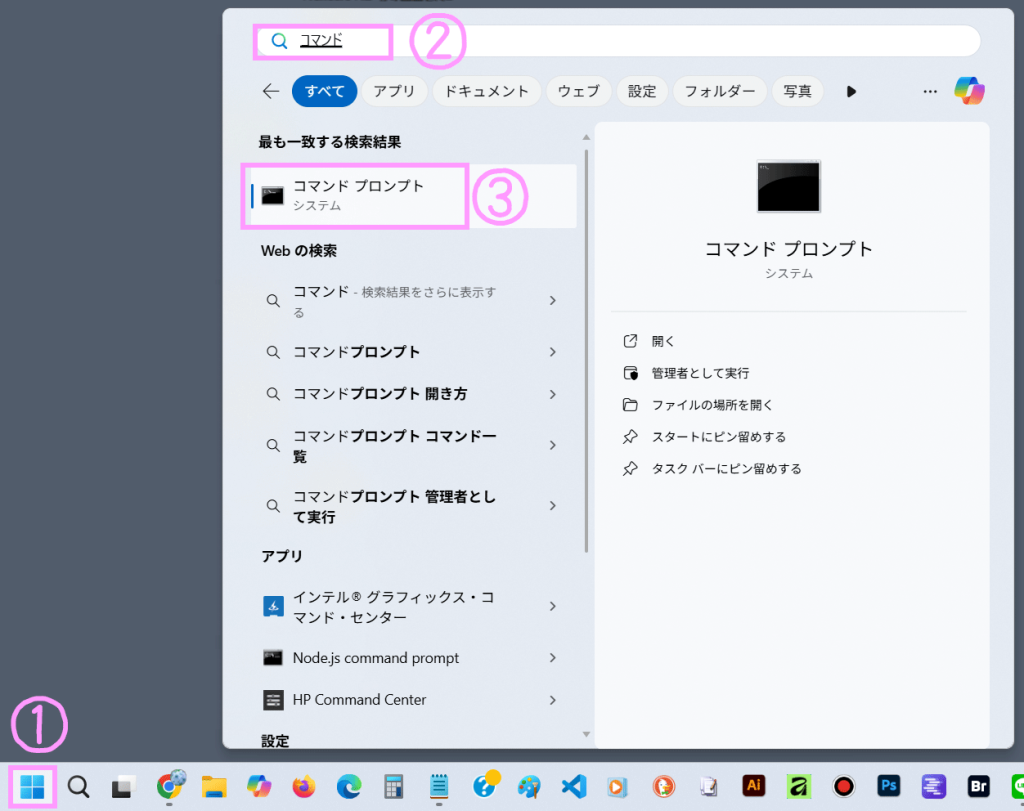This screenshot has height=811, width=1024.
Task: Click the Windows Start button
Action: point(33,787)
